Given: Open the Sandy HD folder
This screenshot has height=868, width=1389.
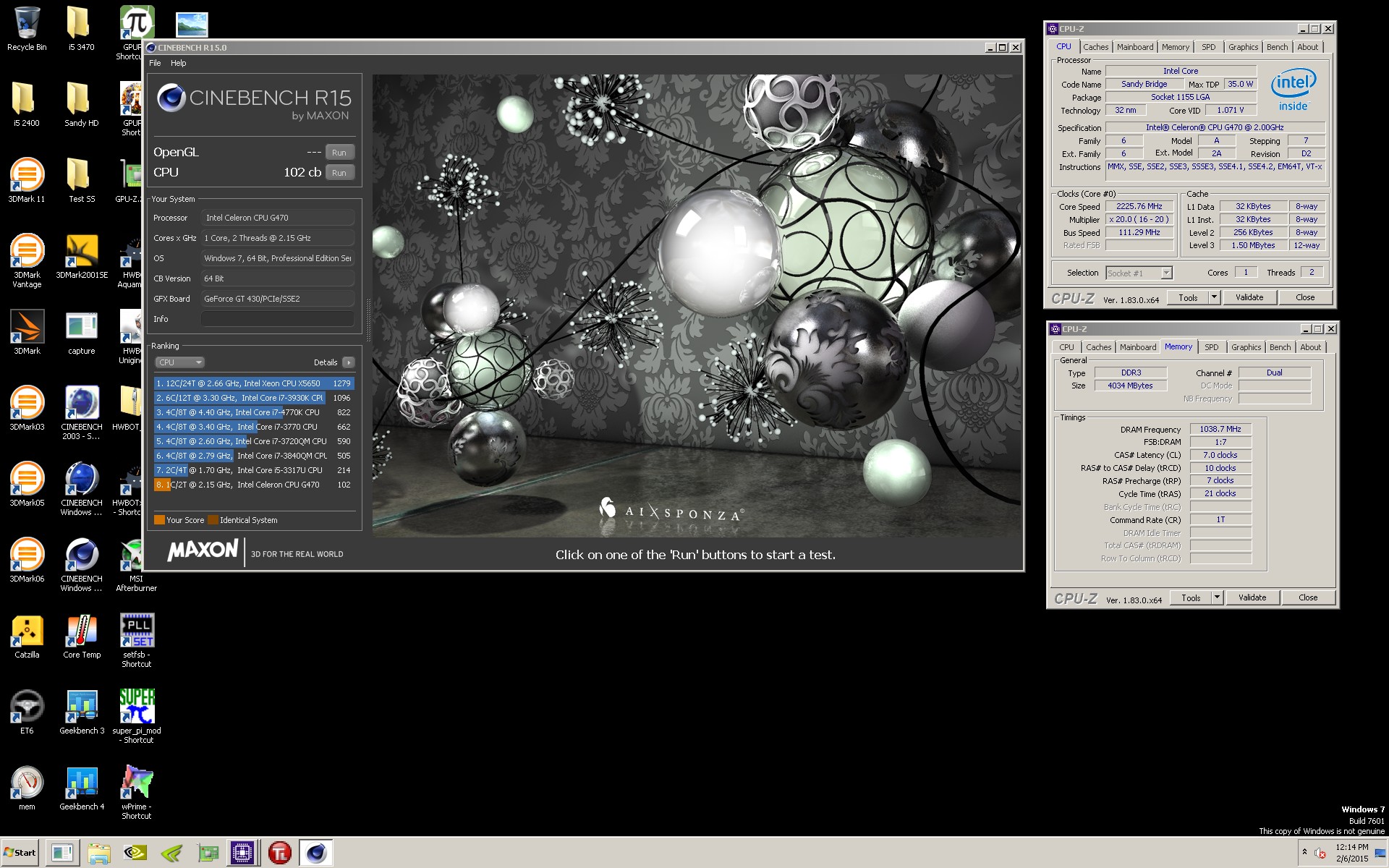Looking at the screenshot, I should tap(81, 105).
